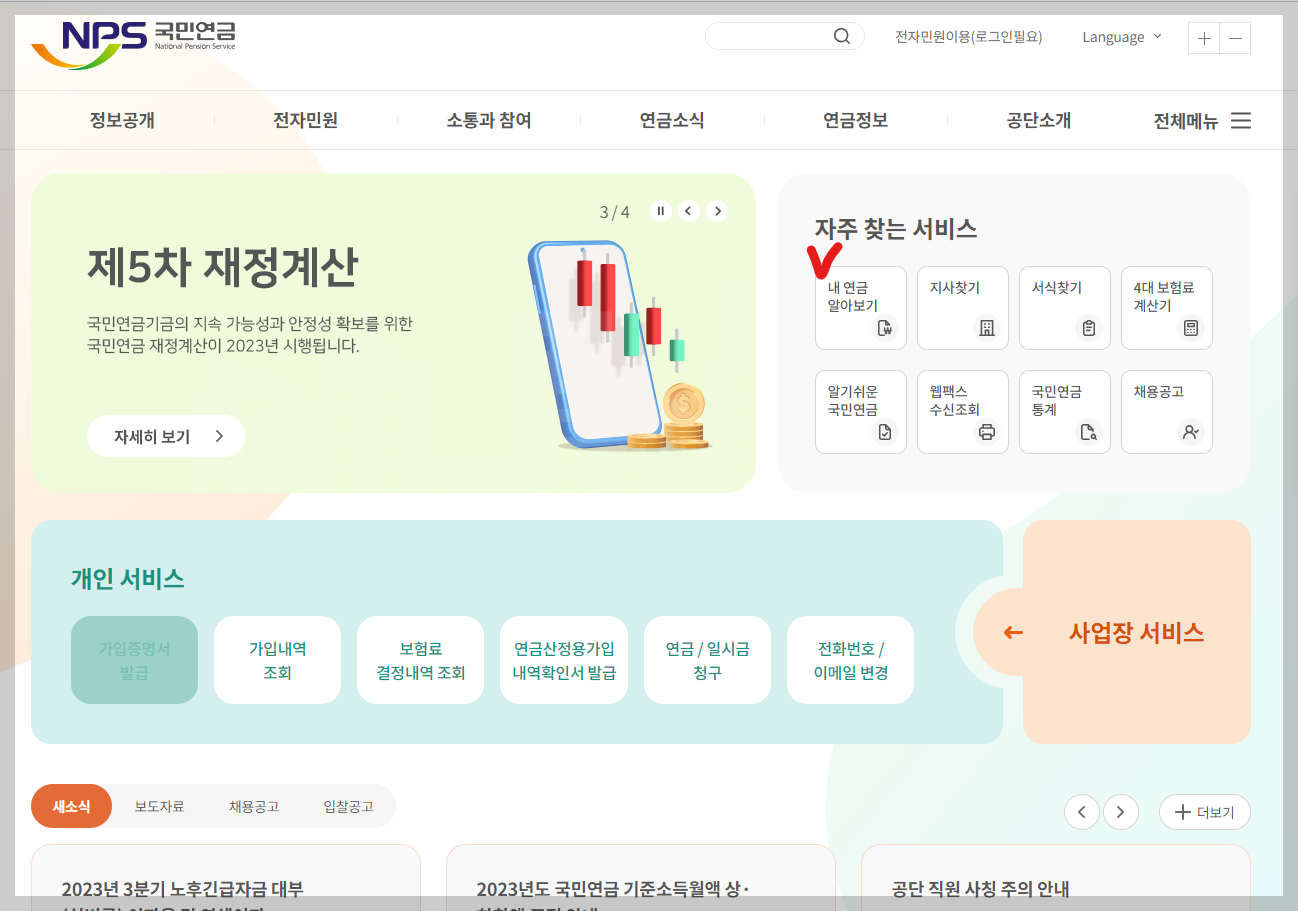The width and height of the screenshot is (1298, 911).
Task: Click the NPS 국민연금 logo
Action: [133, 44]
